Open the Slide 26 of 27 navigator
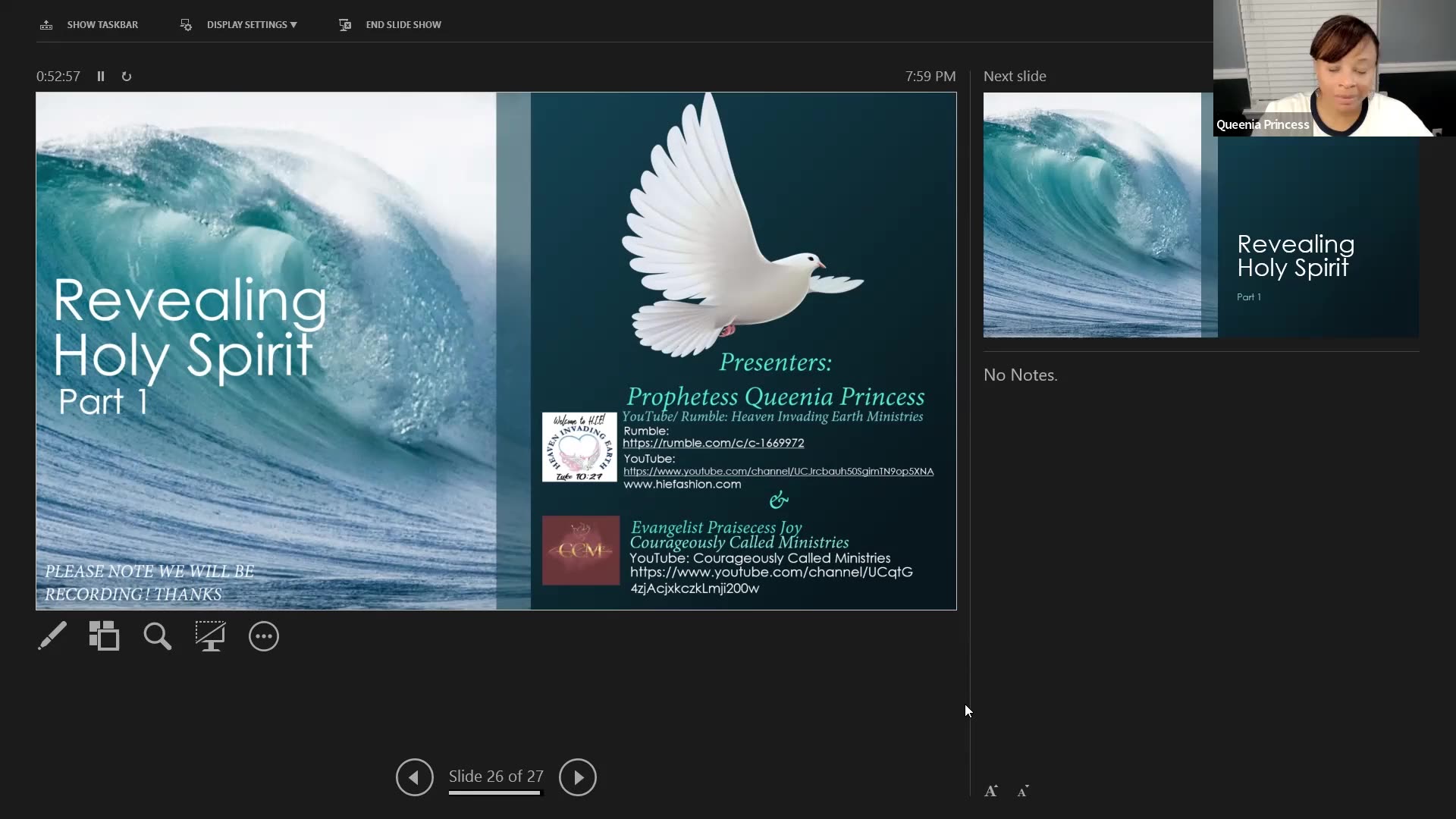Image resolution: width=1456 pixels, height=819 pixels. click(496, 776)
